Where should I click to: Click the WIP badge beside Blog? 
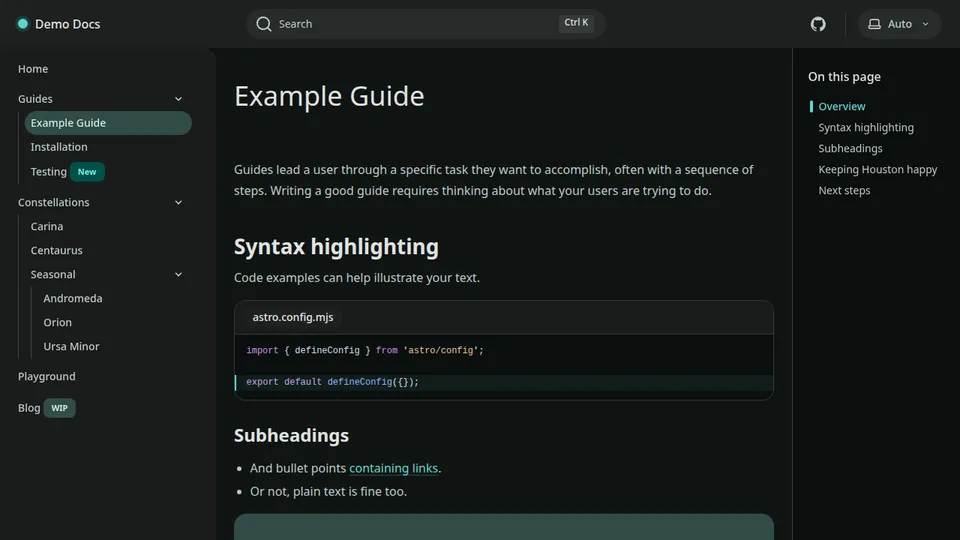(x=59, y=408)
